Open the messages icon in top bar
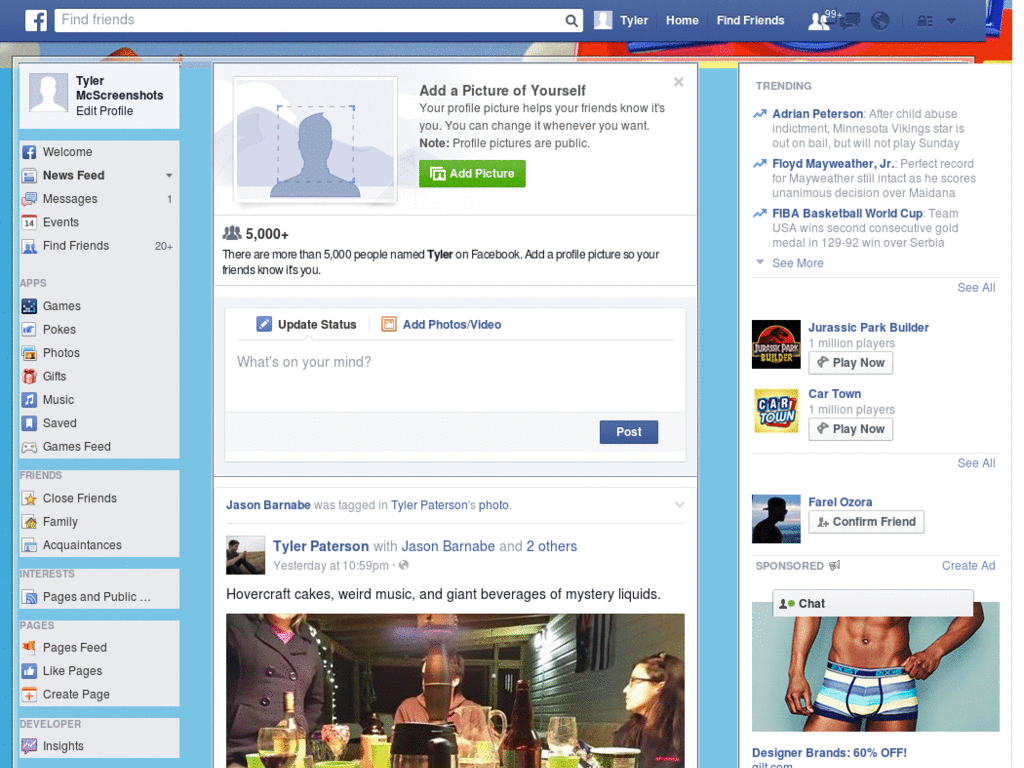The height and width of the screenshot is (768, 1024). pos(850,21)
